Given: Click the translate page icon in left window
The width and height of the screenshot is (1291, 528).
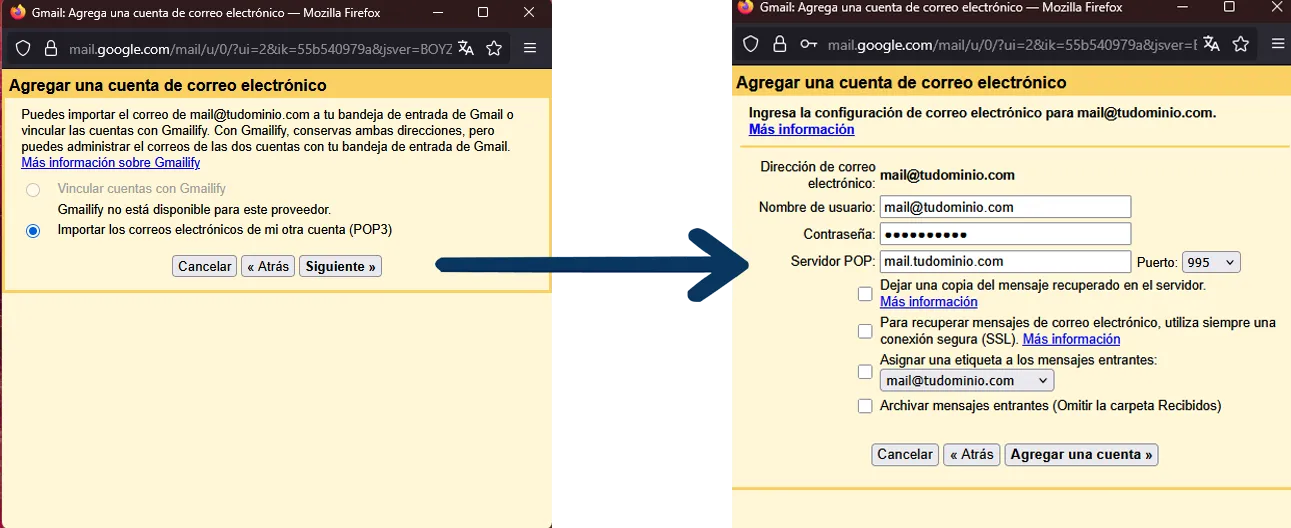Looking at the screenshot, I should tap(466, 48).
